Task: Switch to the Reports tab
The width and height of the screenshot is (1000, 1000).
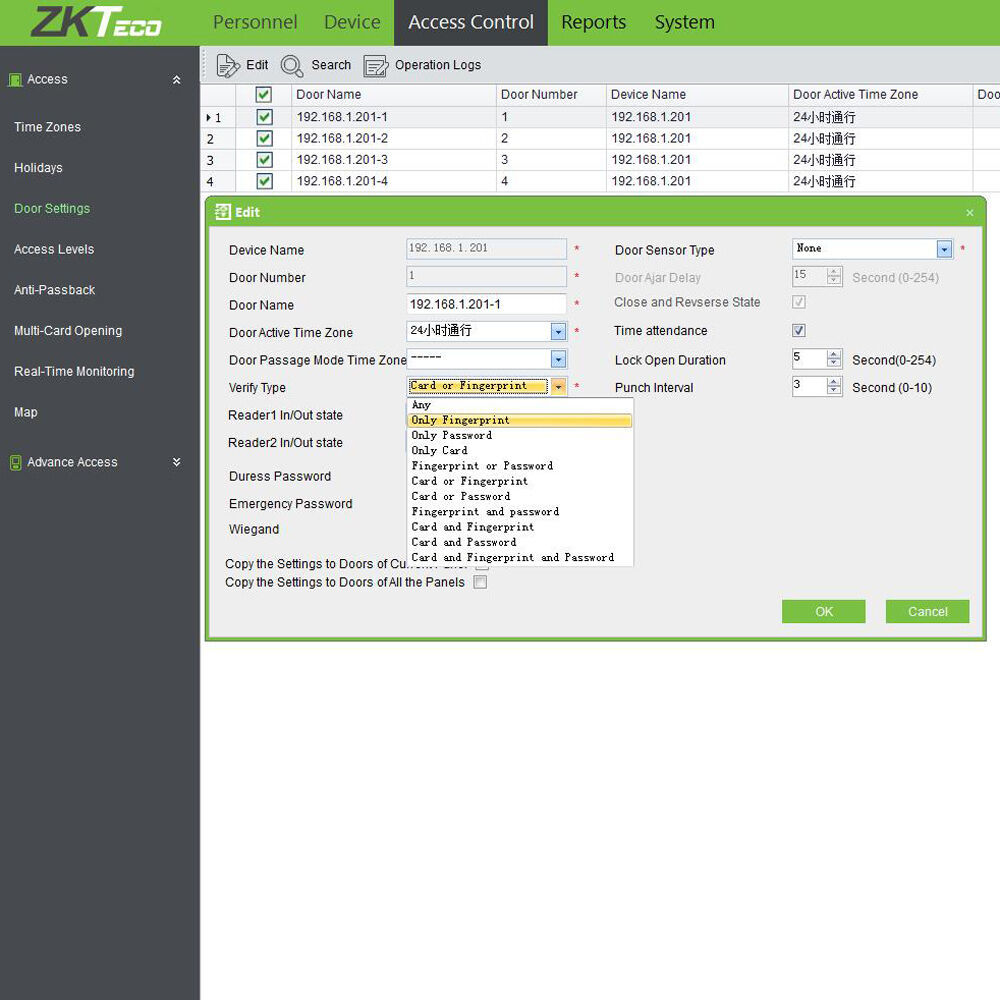Action: [x=593, y=22]
